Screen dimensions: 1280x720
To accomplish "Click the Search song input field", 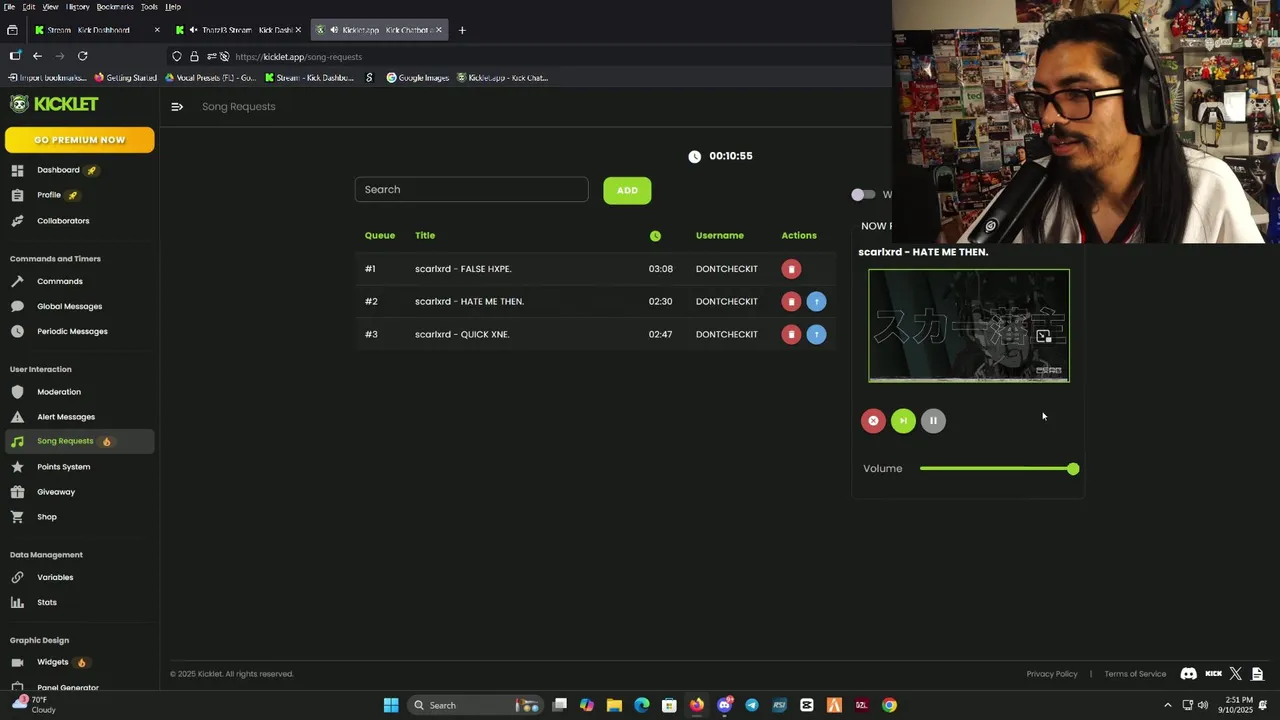I will coord(471,190).
